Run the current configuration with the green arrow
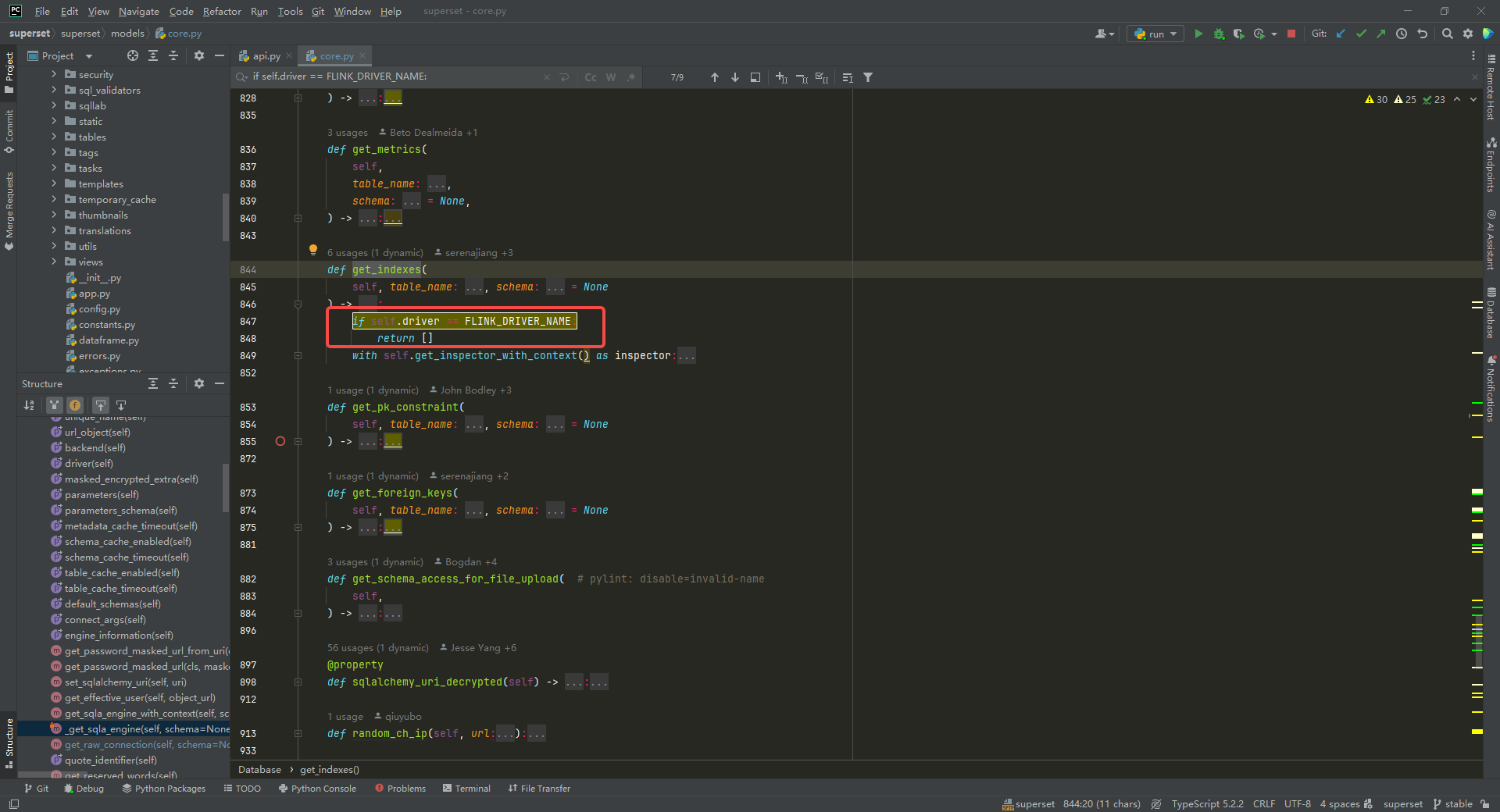 (1198, 34)
